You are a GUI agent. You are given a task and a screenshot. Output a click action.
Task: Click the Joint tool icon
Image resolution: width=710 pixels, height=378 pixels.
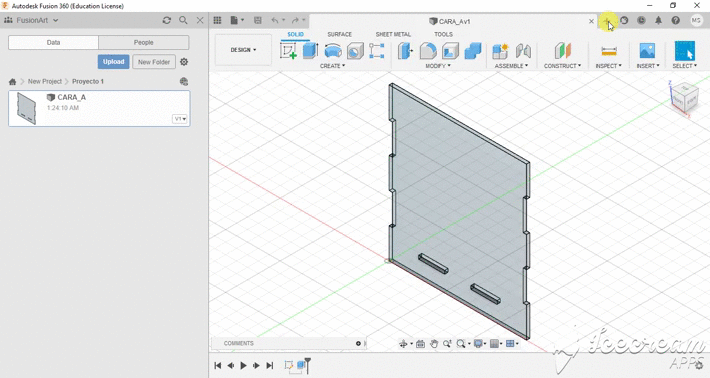[523, 51]
